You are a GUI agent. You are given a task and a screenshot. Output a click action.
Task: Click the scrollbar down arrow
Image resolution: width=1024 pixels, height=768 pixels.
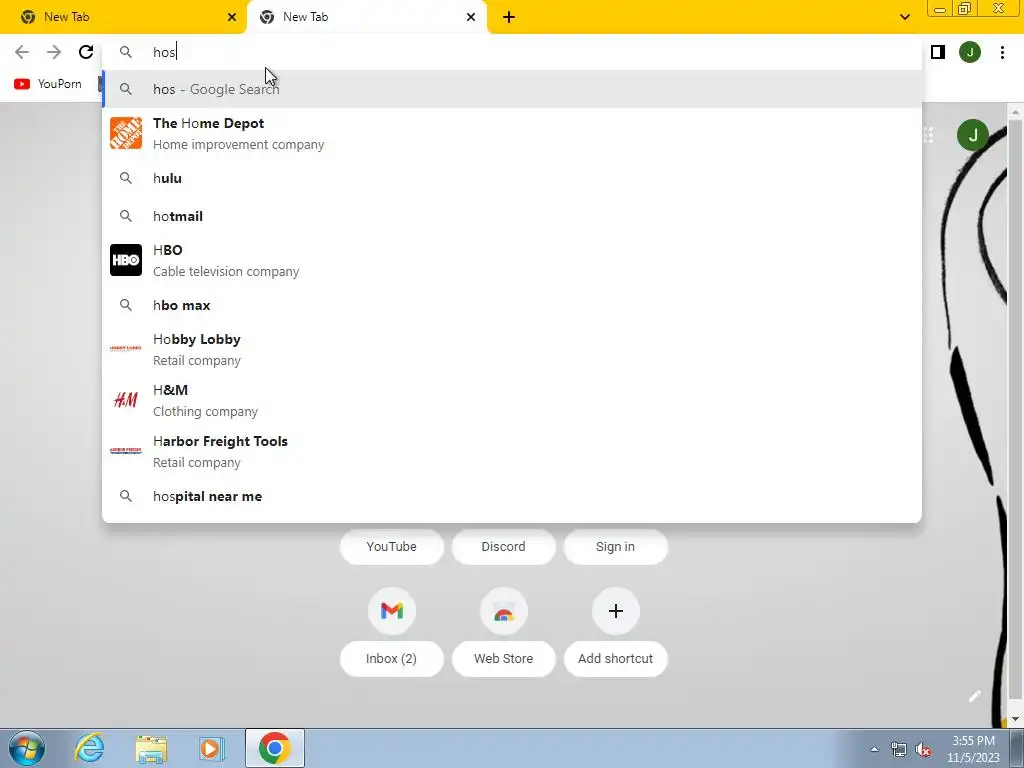coord(1016,719)
